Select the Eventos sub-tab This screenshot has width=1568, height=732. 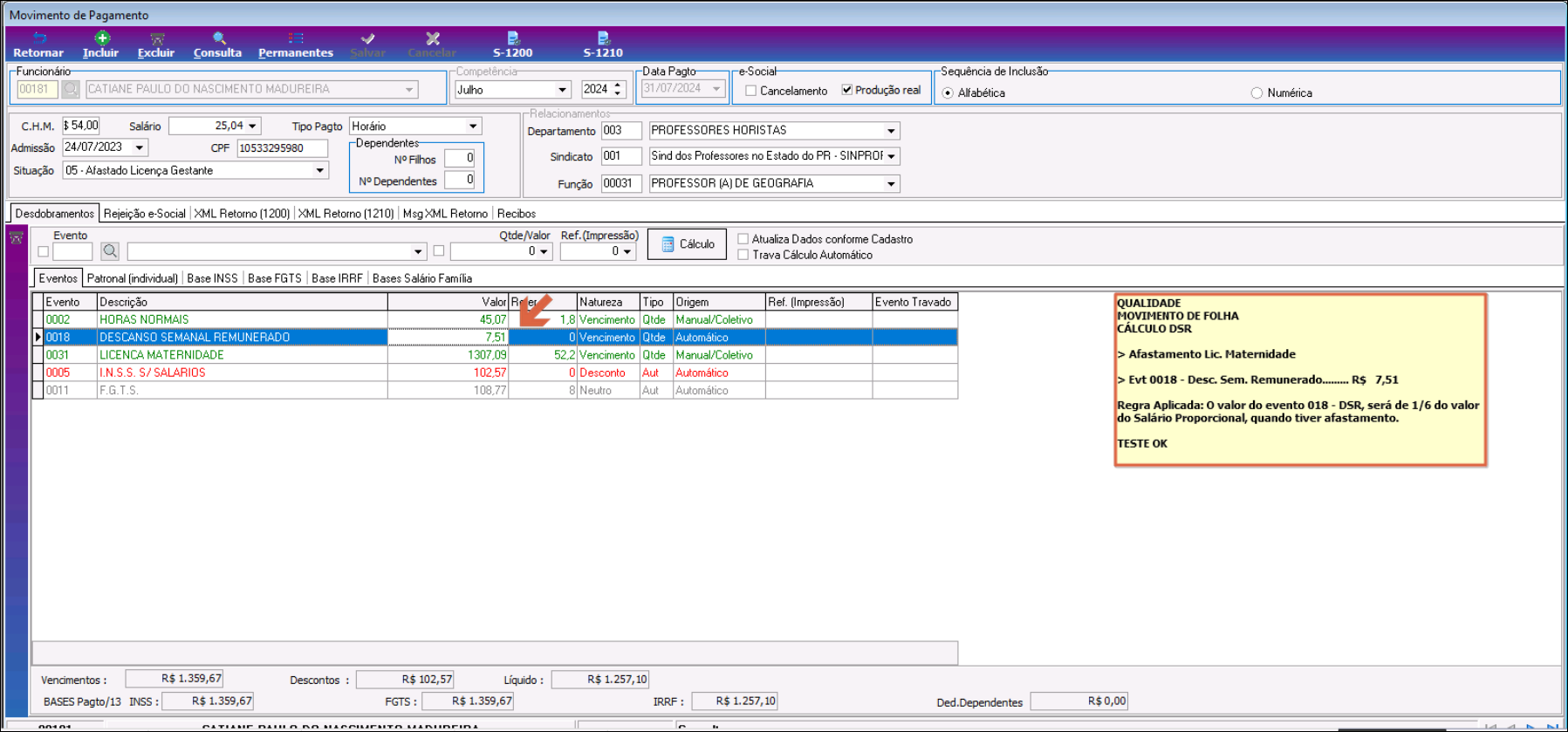click(x=58, y=278)
